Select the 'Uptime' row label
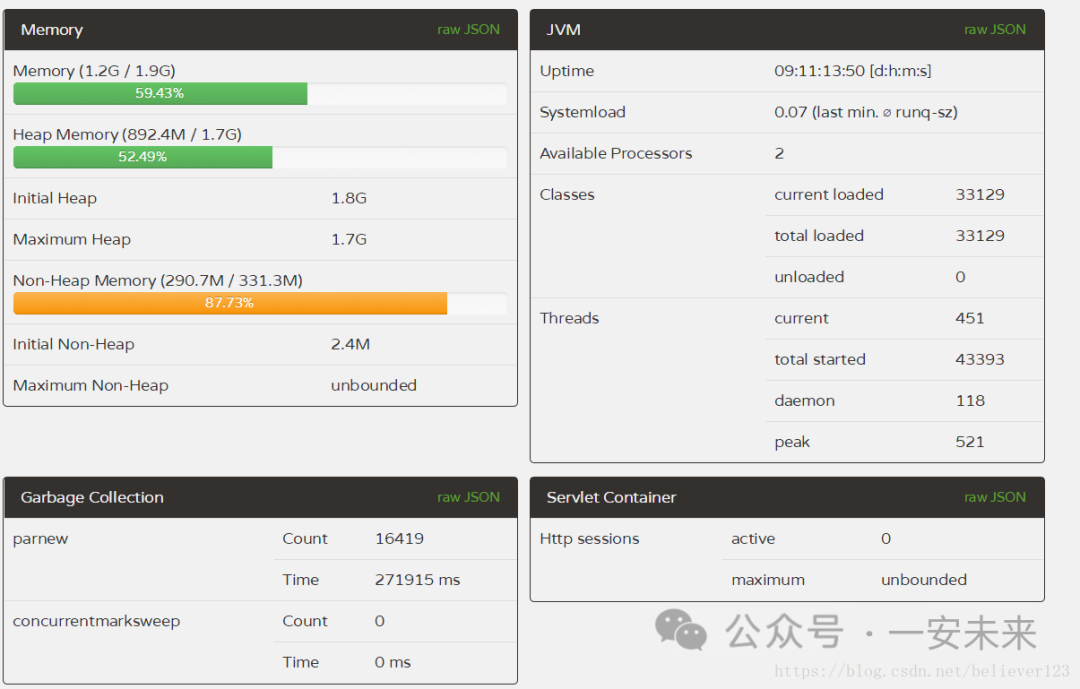 (567, 71)
